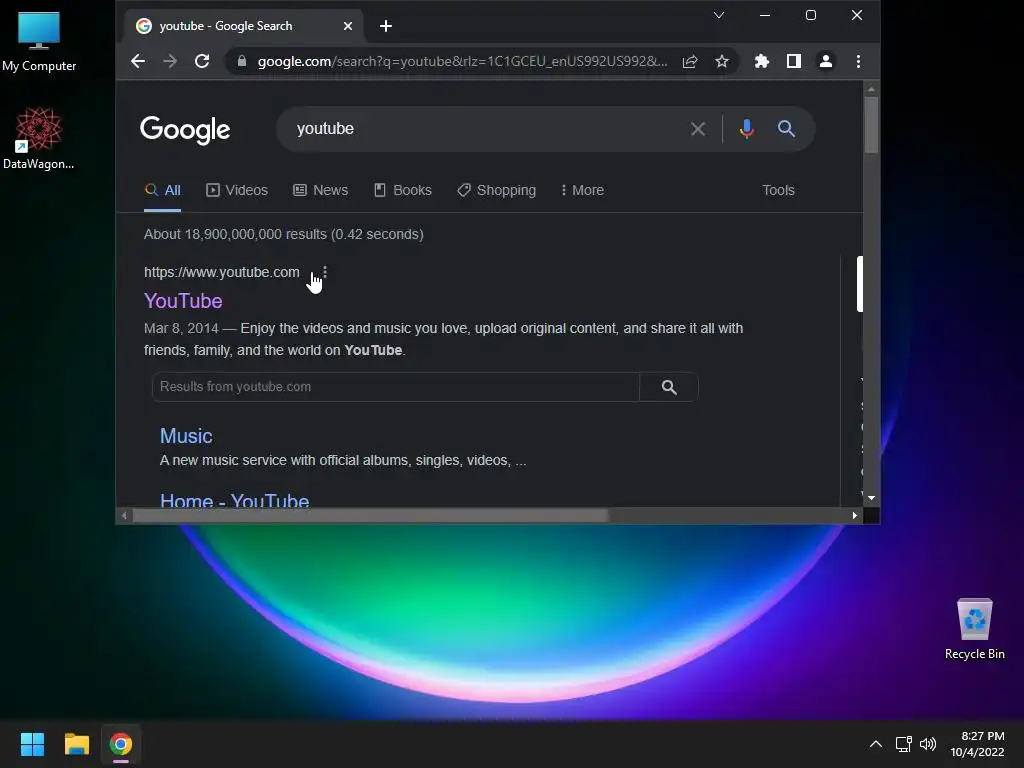
Task: Click the Chrome taskbar icon
Action: coord(121,744)
